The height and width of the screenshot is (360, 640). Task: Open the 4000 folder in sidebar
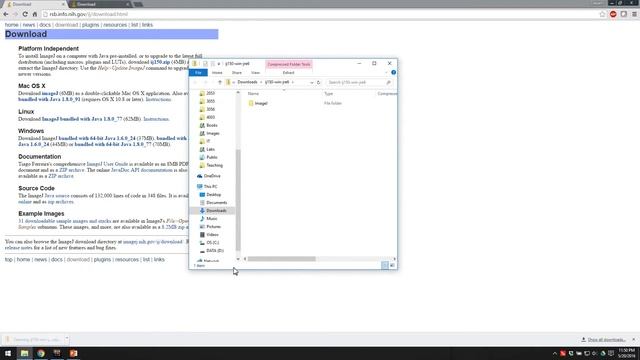point(207,117)
